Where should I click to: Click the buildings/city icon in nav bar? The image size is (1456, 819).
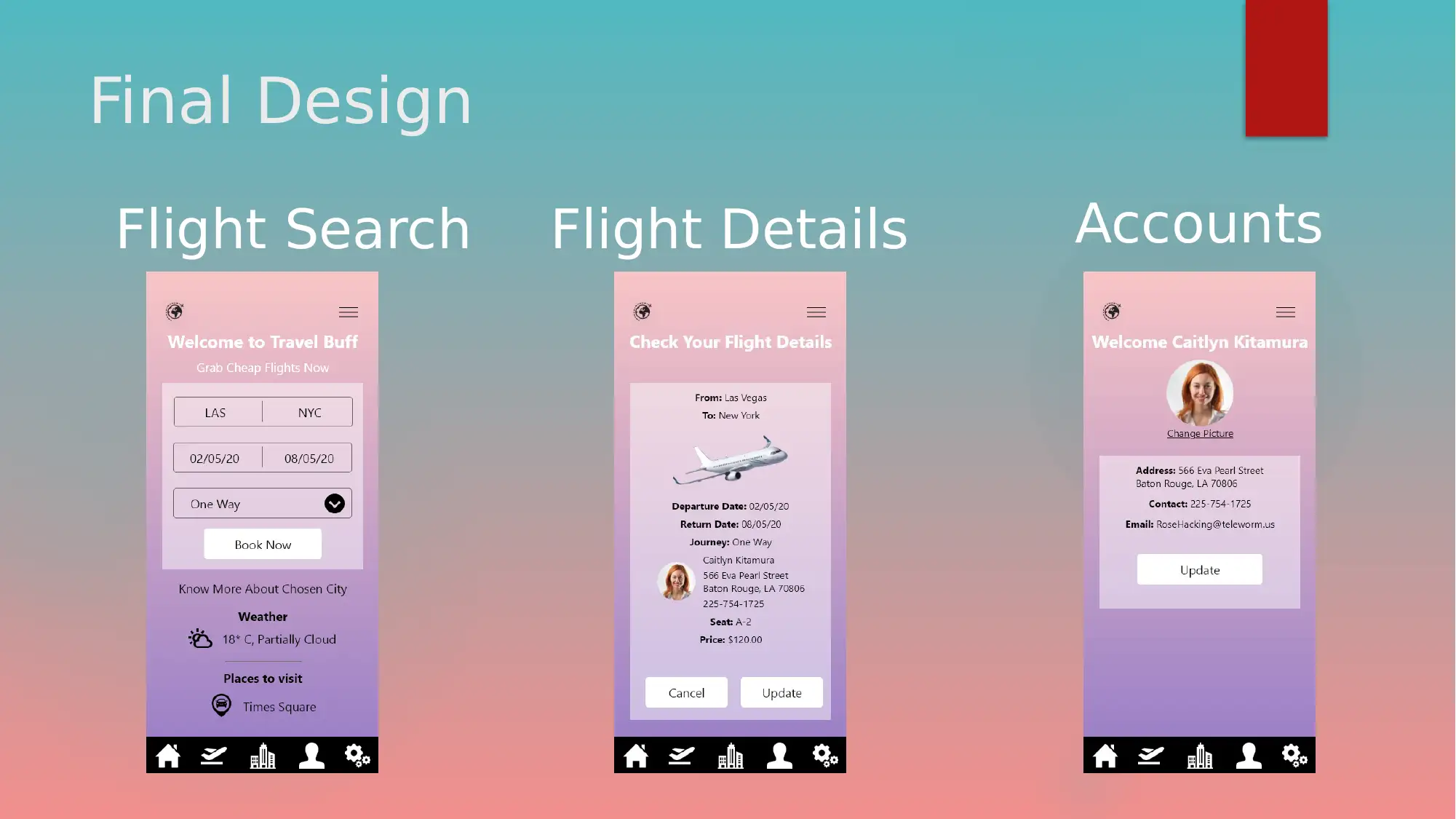[x=262, y=755]
